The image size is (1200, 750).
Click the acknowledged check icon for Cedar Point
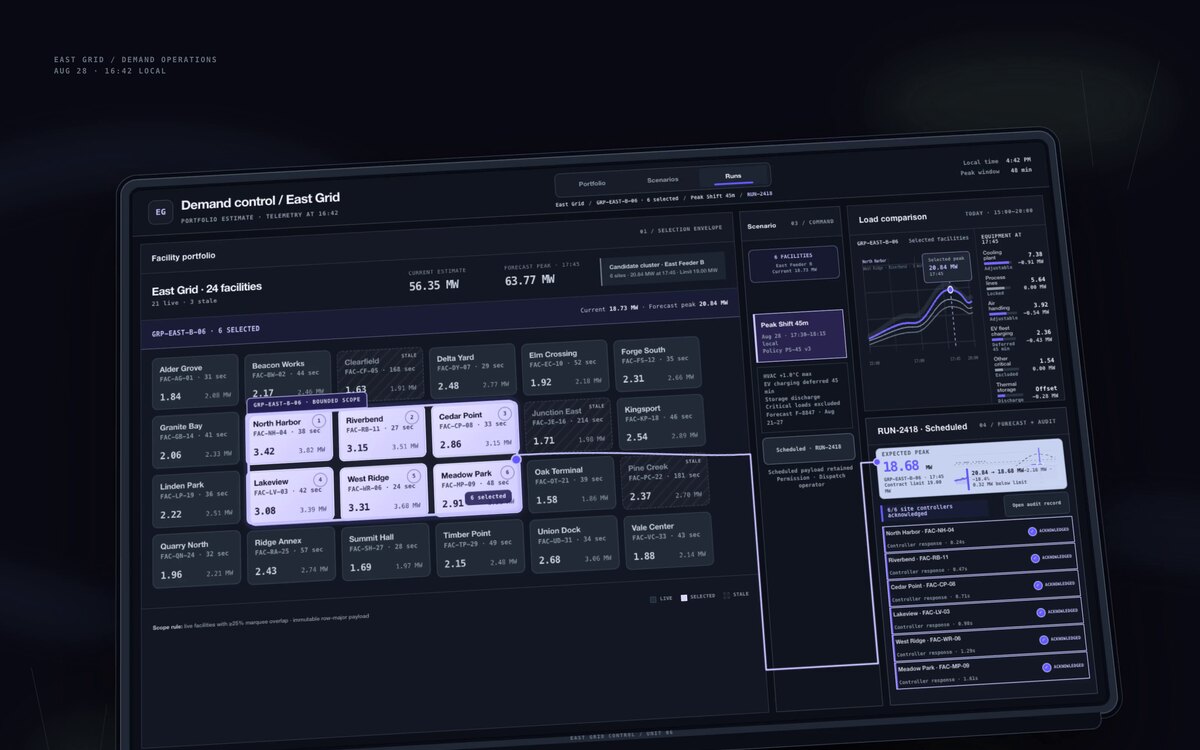[x=1038, y=584]
